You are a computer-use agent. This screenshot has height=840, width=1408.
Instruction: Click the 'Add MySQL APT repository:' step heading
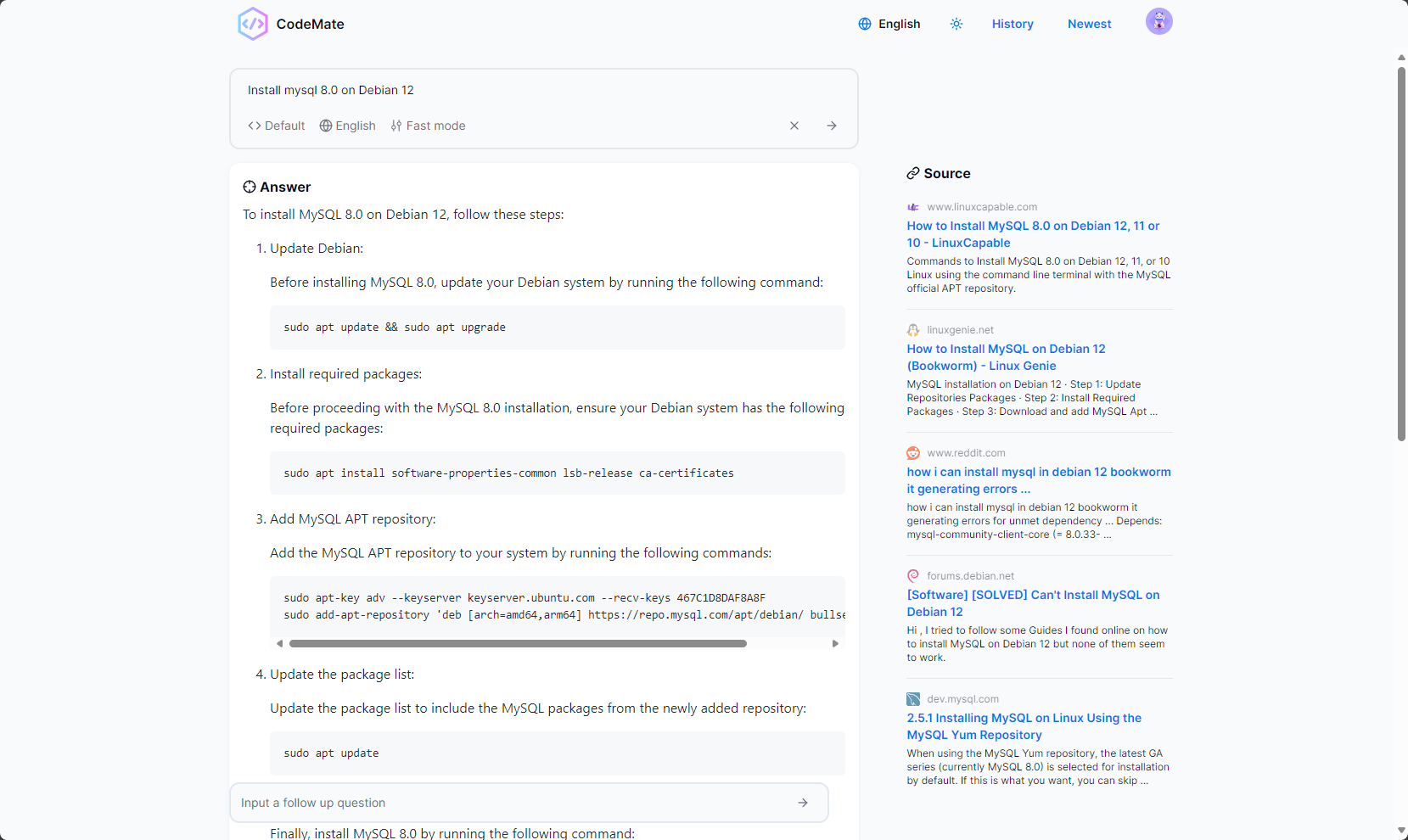point(353,519)
